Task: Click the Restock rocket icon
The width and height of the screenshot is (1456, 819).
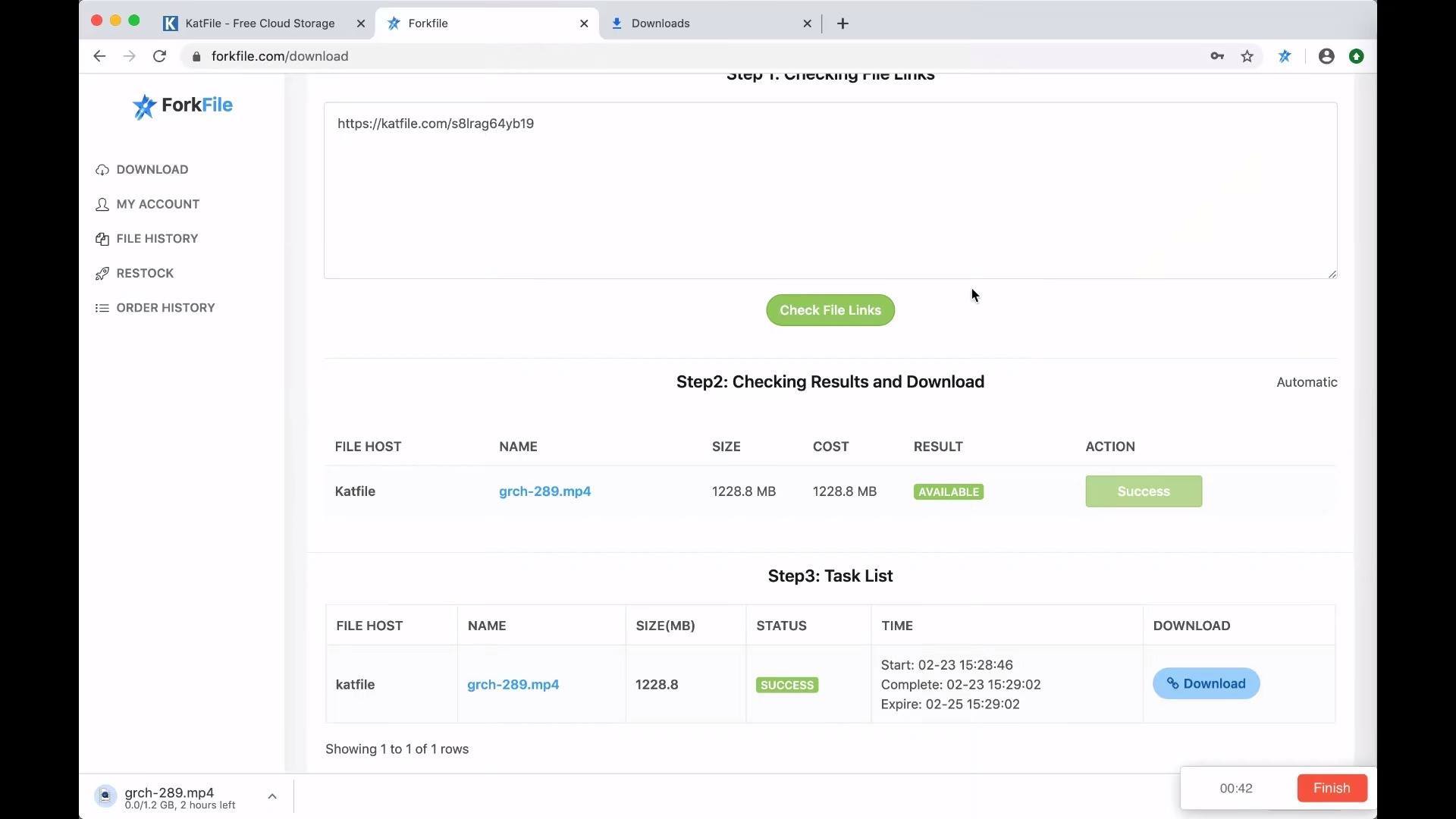Action: [x=102, y=274]
